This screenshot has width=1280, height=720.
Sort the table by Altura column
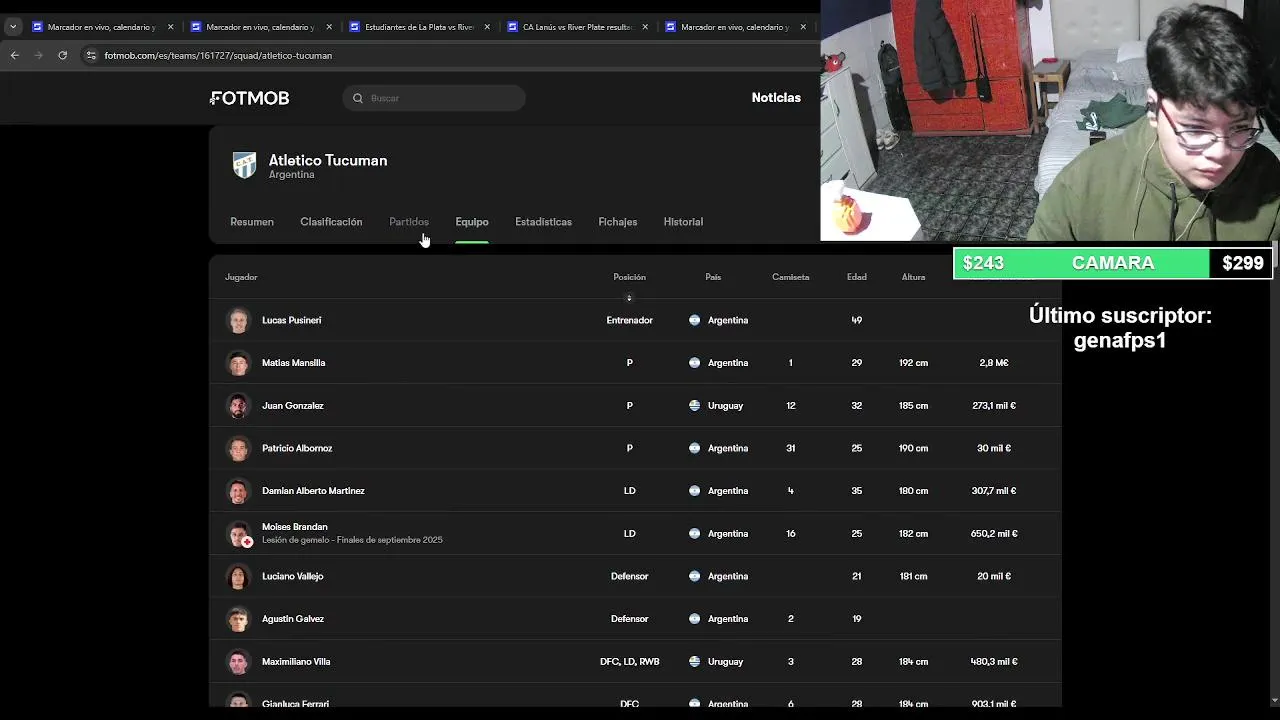pos(913,277)
